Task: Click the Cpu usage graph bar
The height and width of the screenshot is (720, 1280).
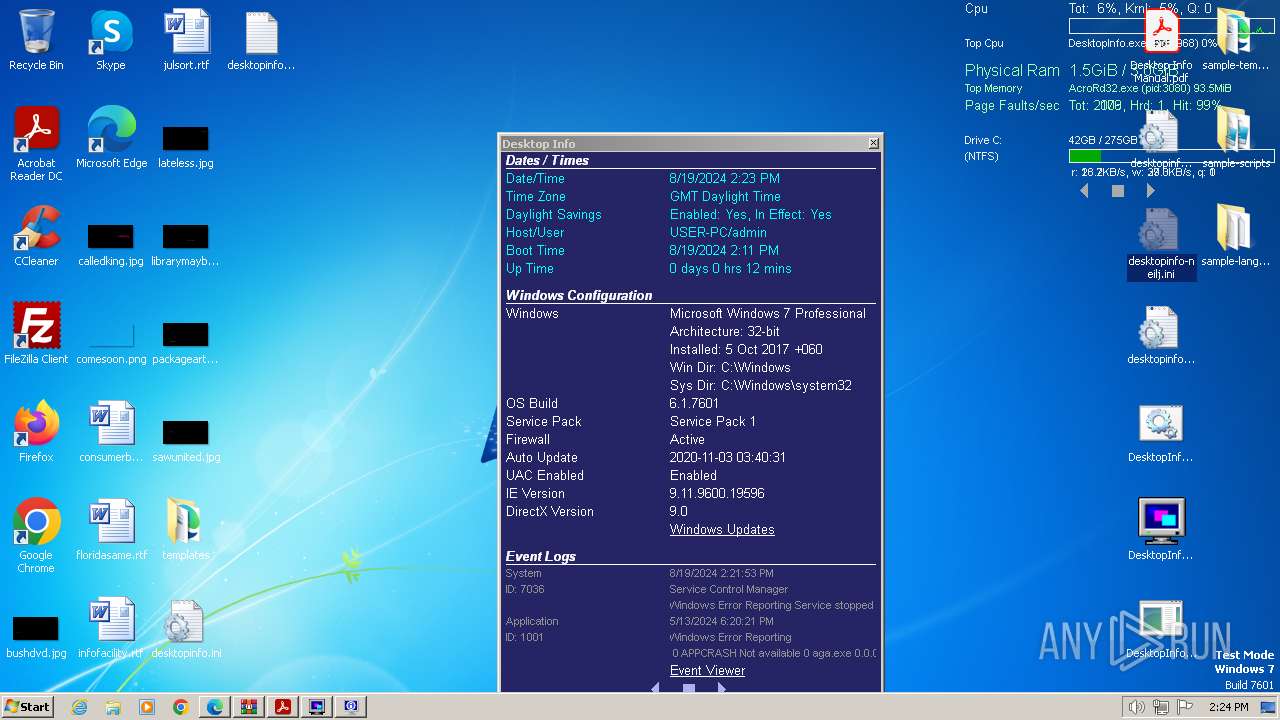Action: coord(1171,26)
